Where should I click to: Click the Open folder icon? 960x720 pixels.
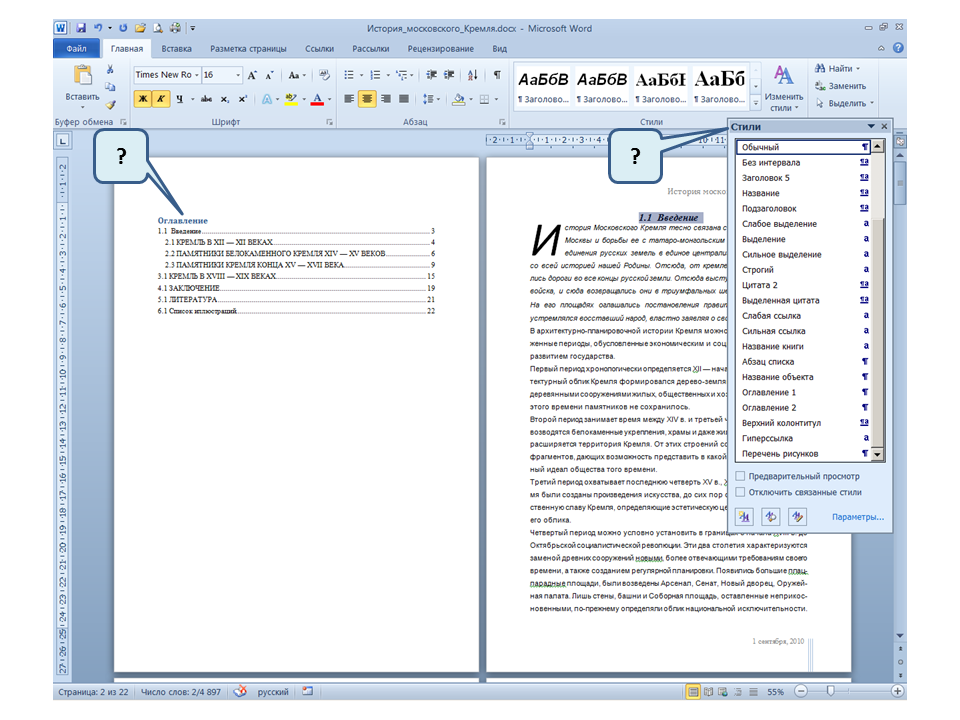[x=140, y=28]
